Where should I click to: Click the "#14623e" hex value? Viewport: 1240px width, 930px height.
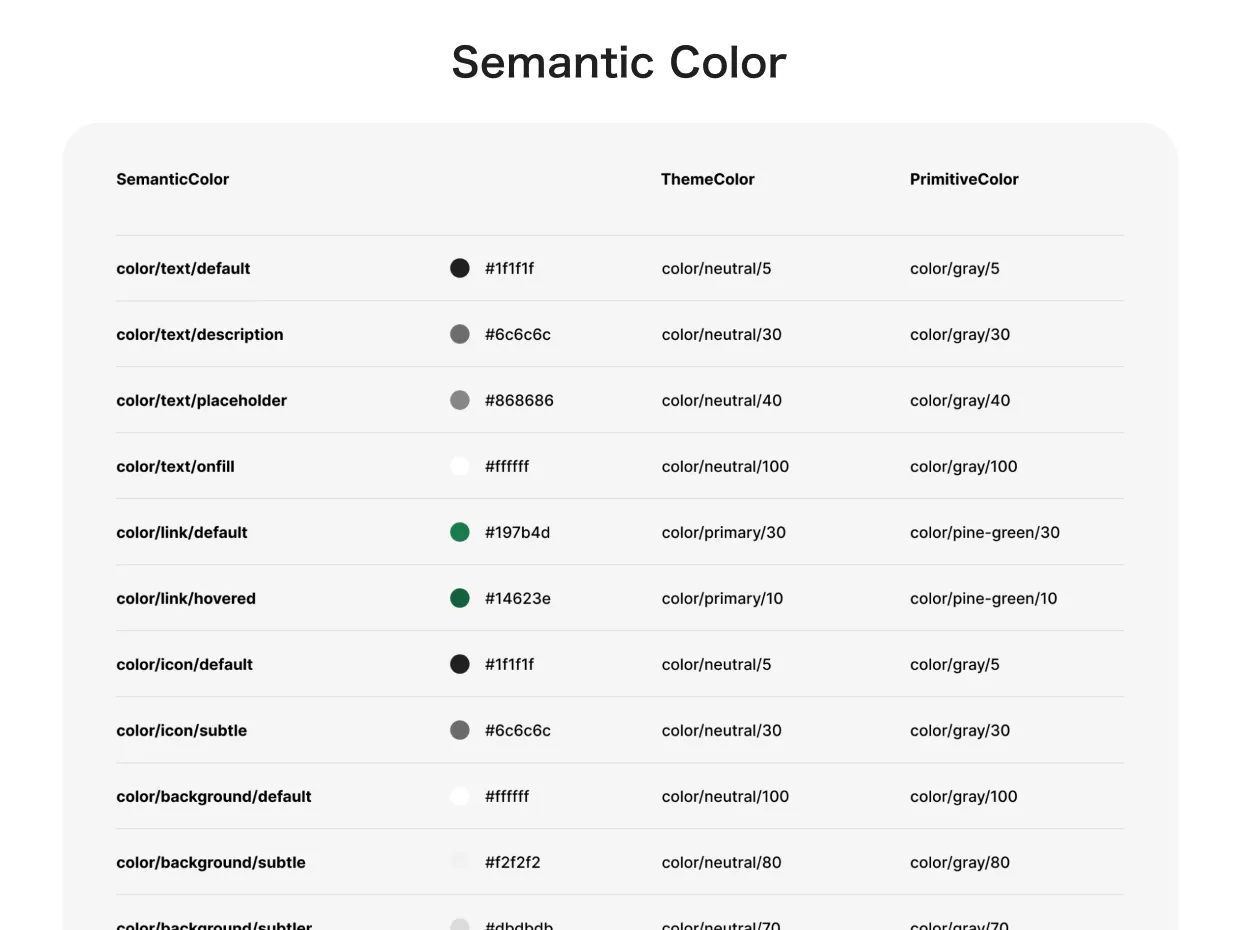point(518,598)
